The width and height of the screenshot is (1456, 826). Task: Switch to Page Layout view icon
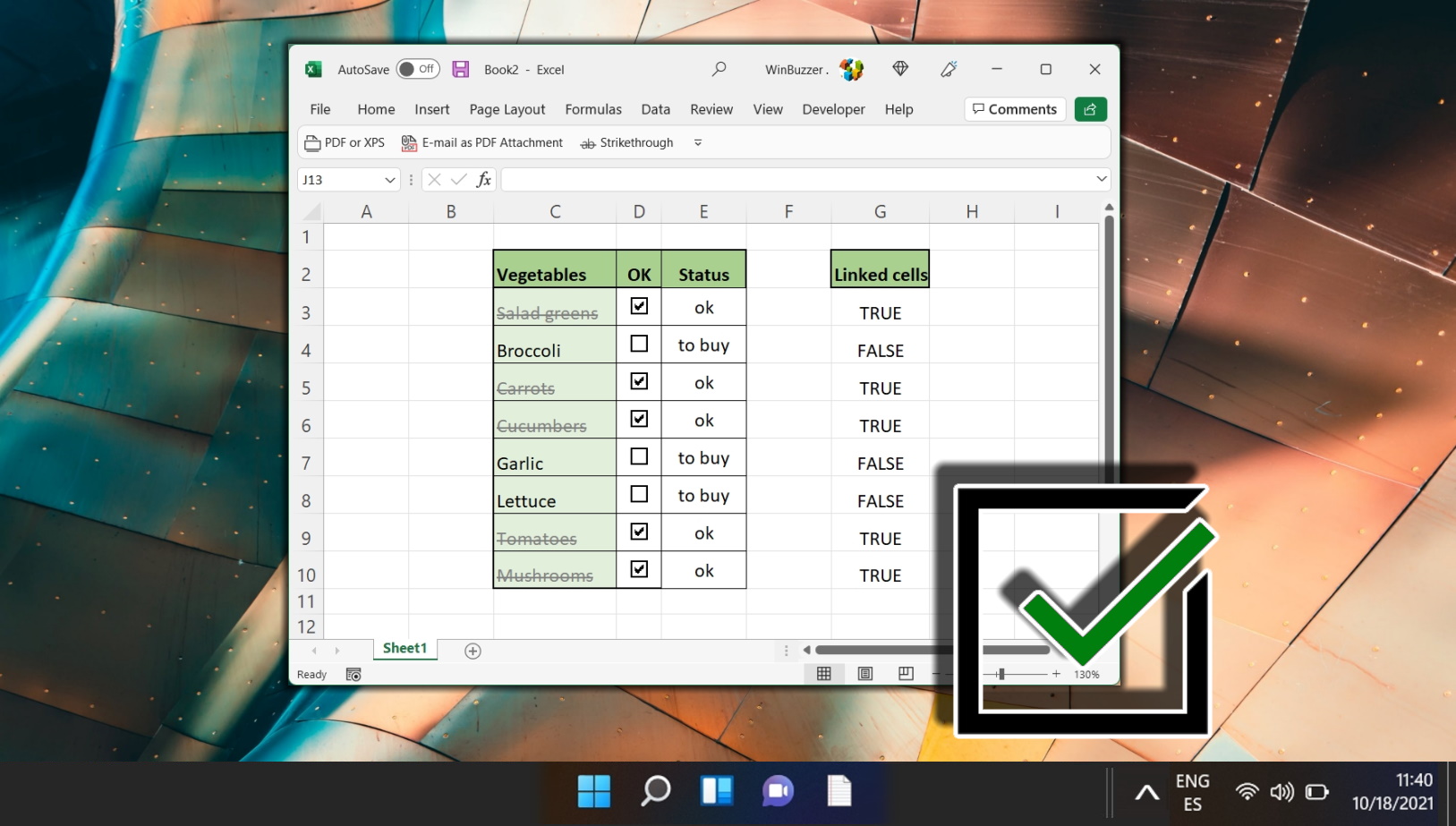(864, 674)
